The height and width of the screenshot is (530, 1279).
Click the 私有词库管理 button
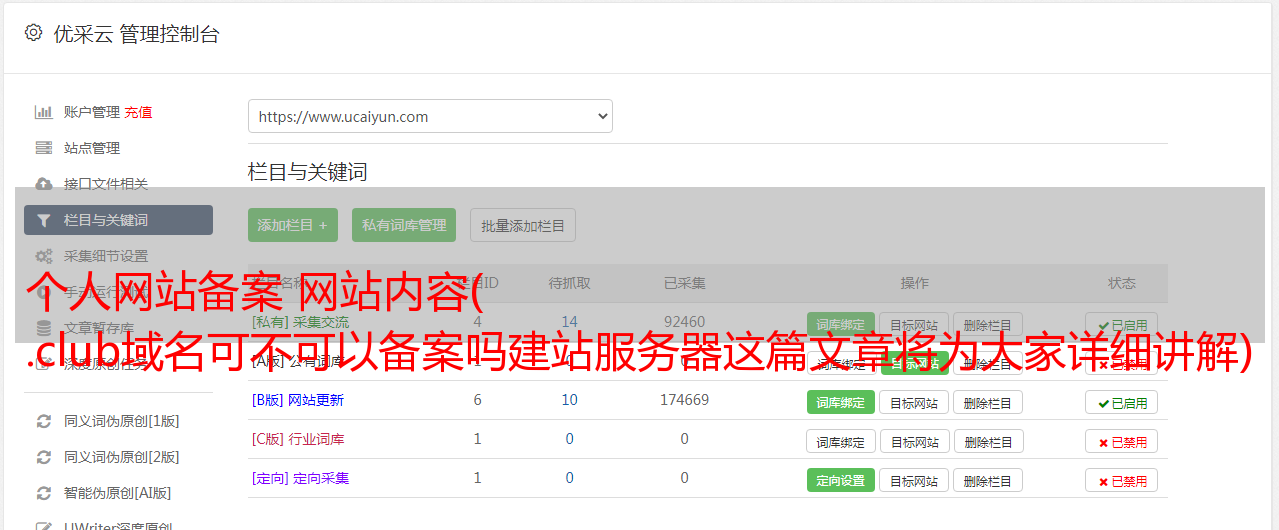click(x=404, y=225)
